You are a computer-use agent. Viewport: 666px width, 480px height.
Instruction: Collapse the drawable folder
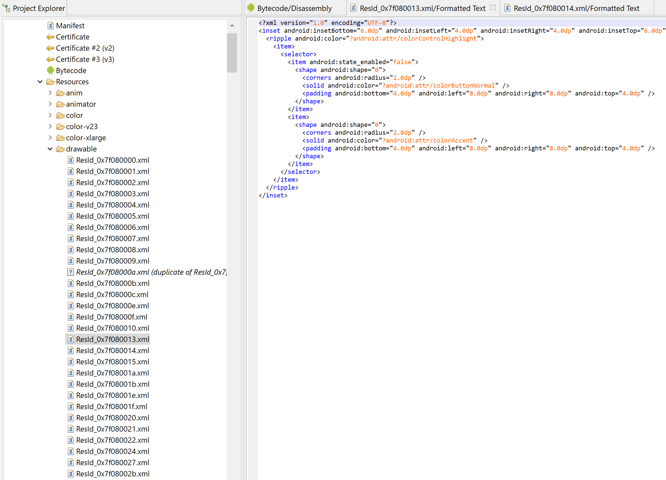50,149
